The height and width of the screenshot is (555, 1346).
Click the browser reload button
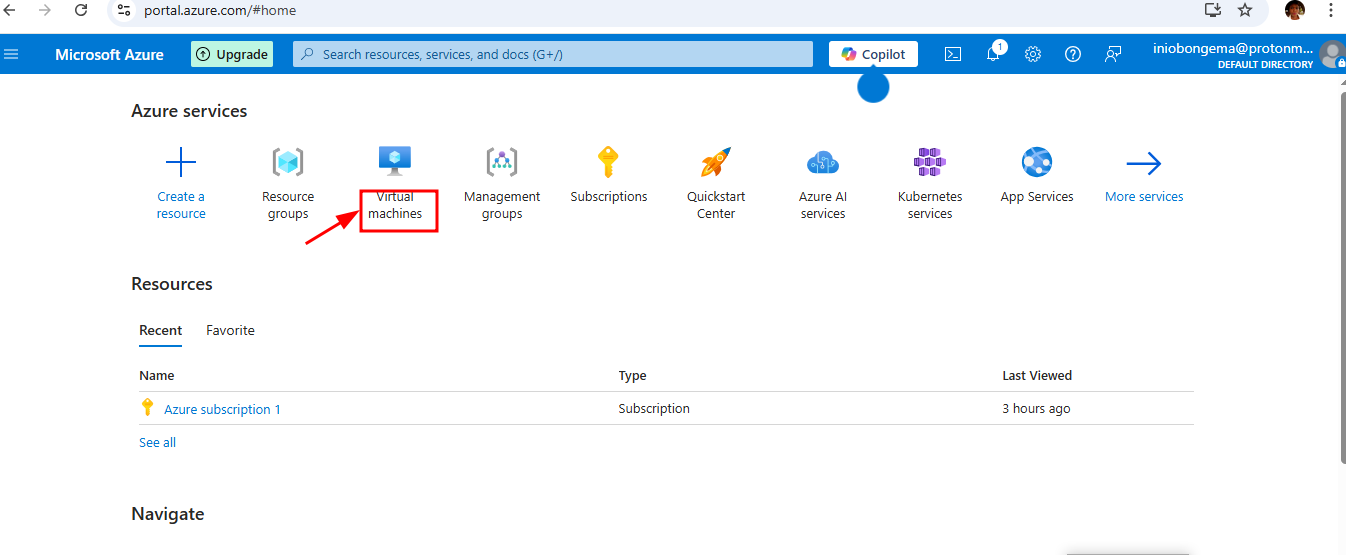click(x=82, y=10)
